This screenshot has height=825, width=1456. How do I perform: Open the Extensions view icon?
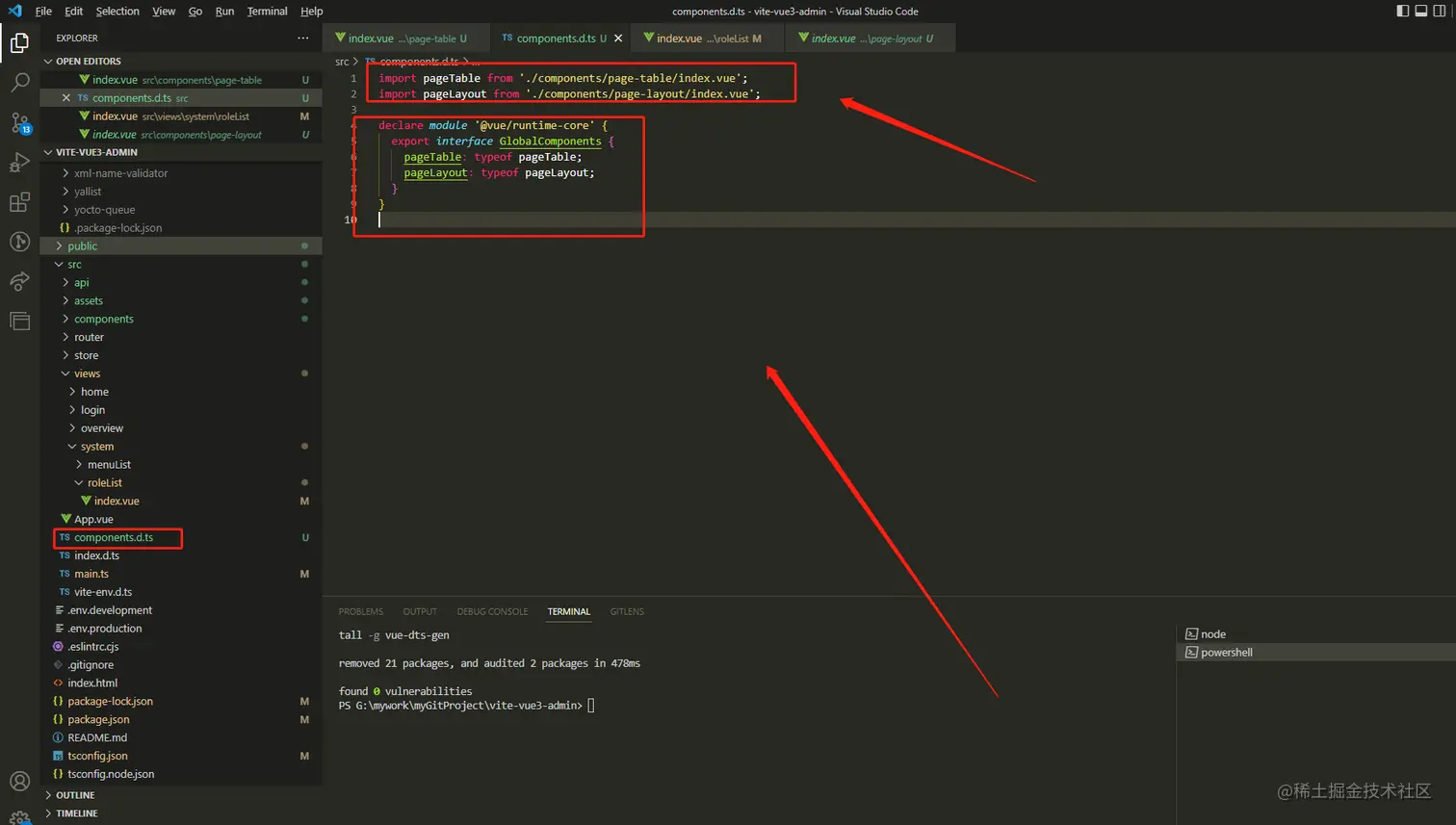click(19, 202)
